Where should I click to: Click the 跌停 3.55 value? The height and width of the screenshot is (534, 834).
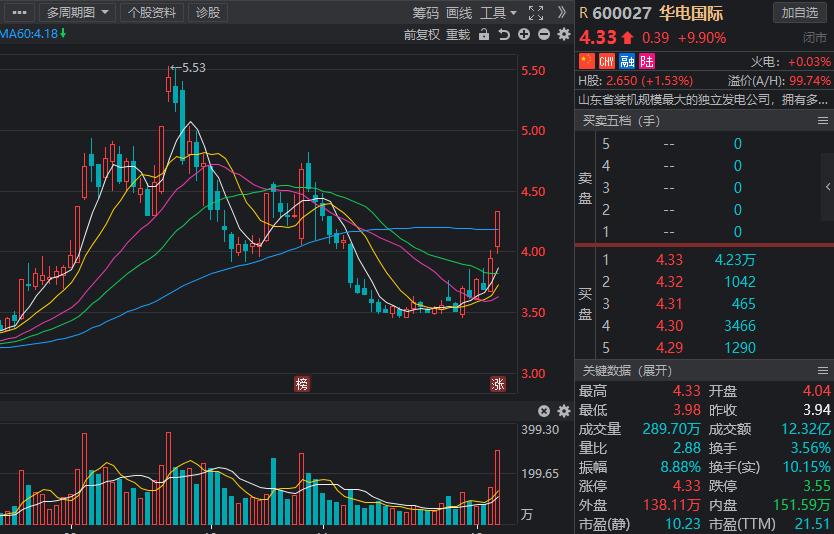pos(817,486)
